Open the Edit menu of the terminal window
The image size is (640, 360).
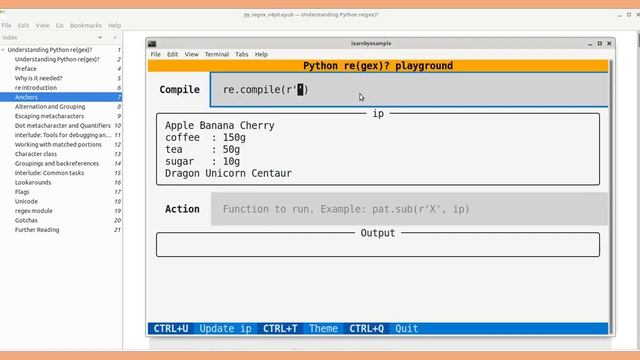[172, 54]
